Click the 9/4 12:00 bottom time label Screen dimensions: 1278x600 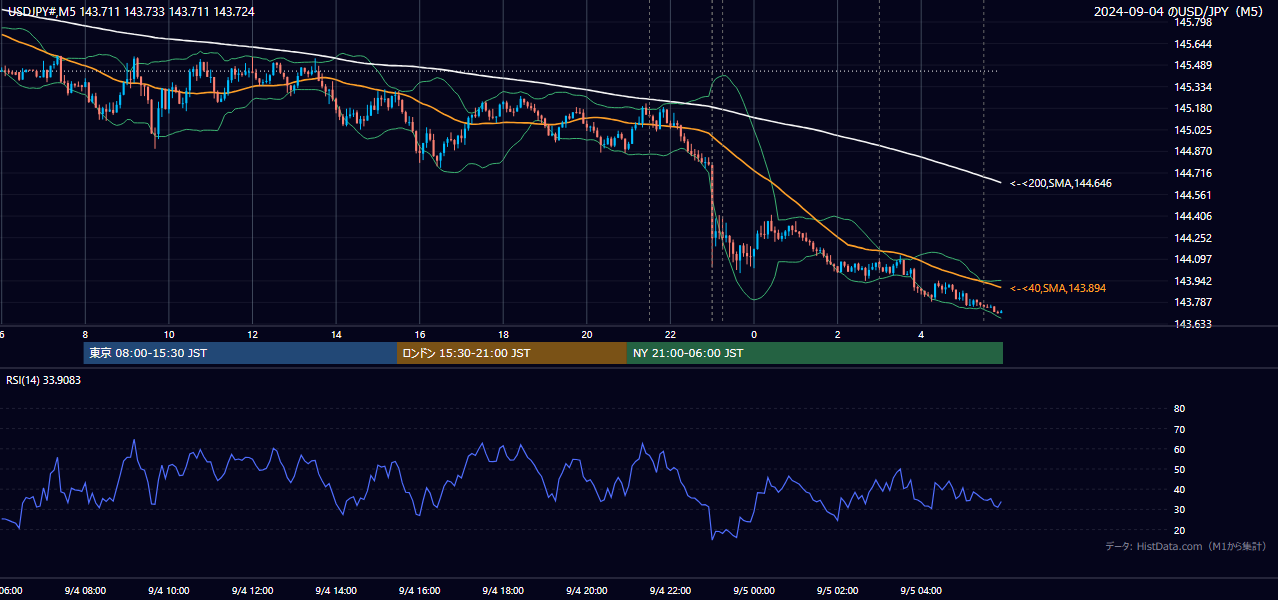252,591
